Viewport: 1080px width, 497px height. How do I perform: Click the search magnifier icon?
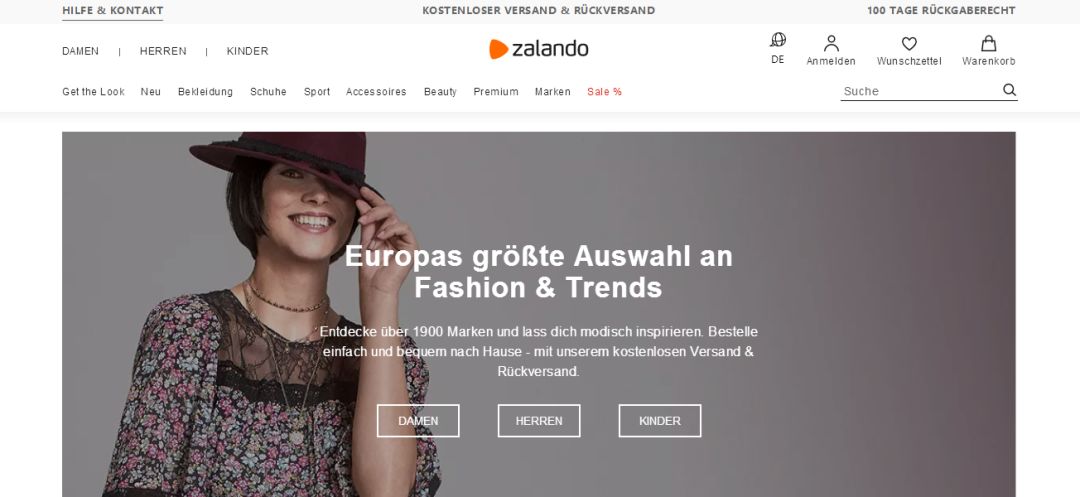point(1009,89)
